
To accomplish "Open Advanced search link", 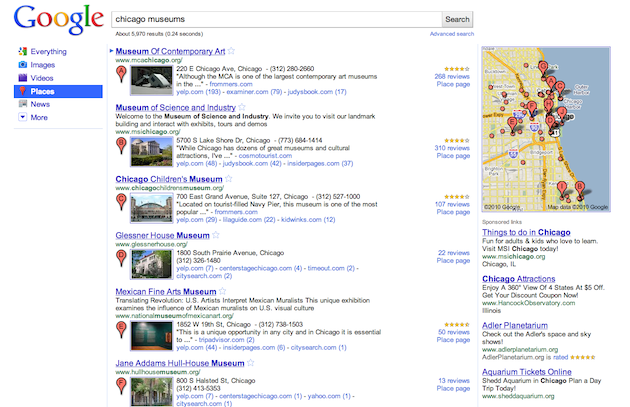I will 452,34.
